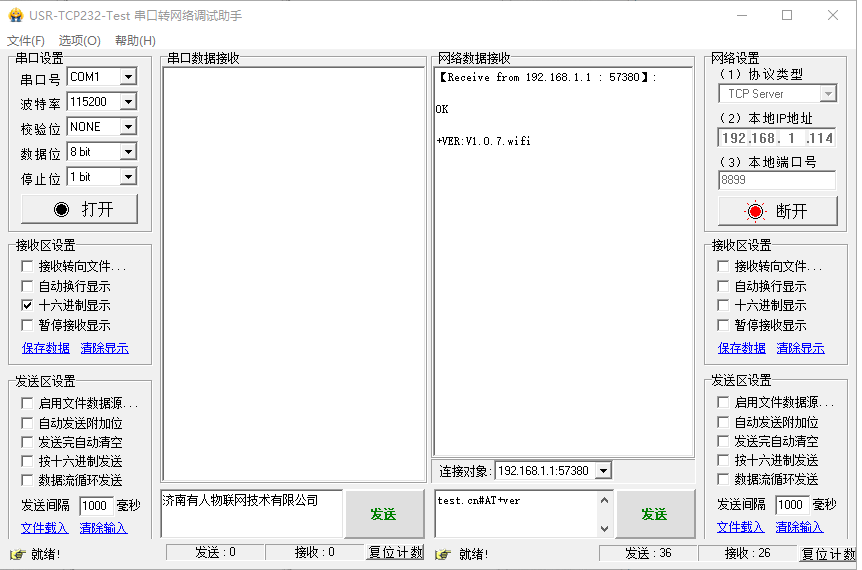The width and height of the screenshot is (862, 570).
Task: Click serial 复位计数 reset counter button
Action: coord(395,552)
